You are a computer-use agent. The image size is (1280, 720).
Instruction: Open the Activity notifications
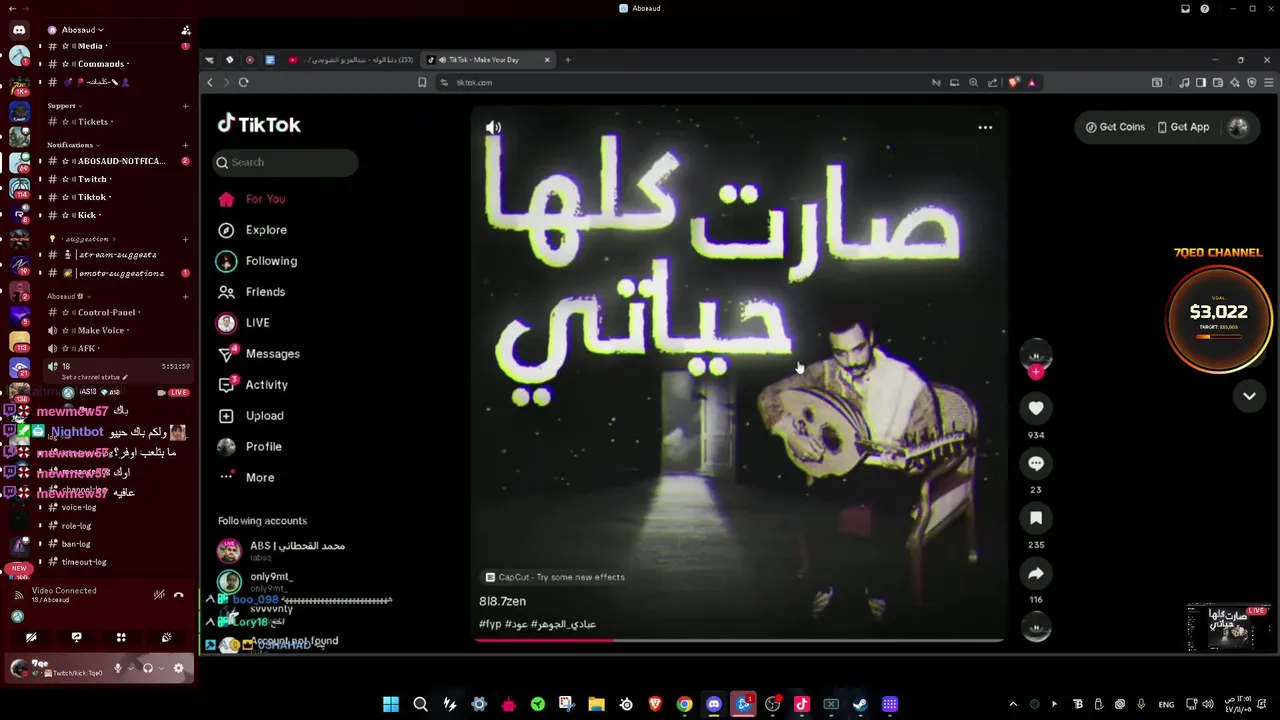point(253,385)
